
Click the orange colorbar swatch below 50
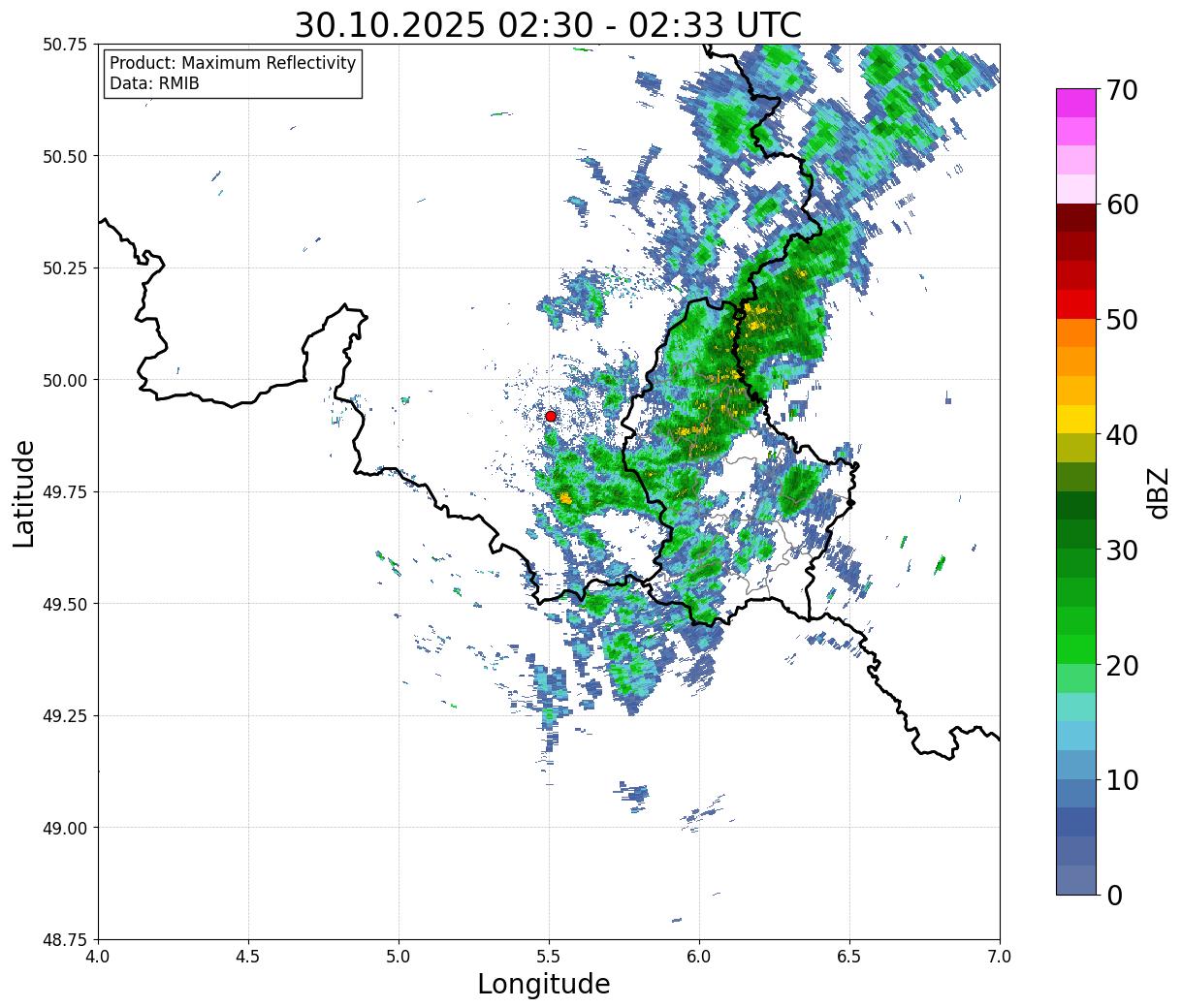(1076, 332)
